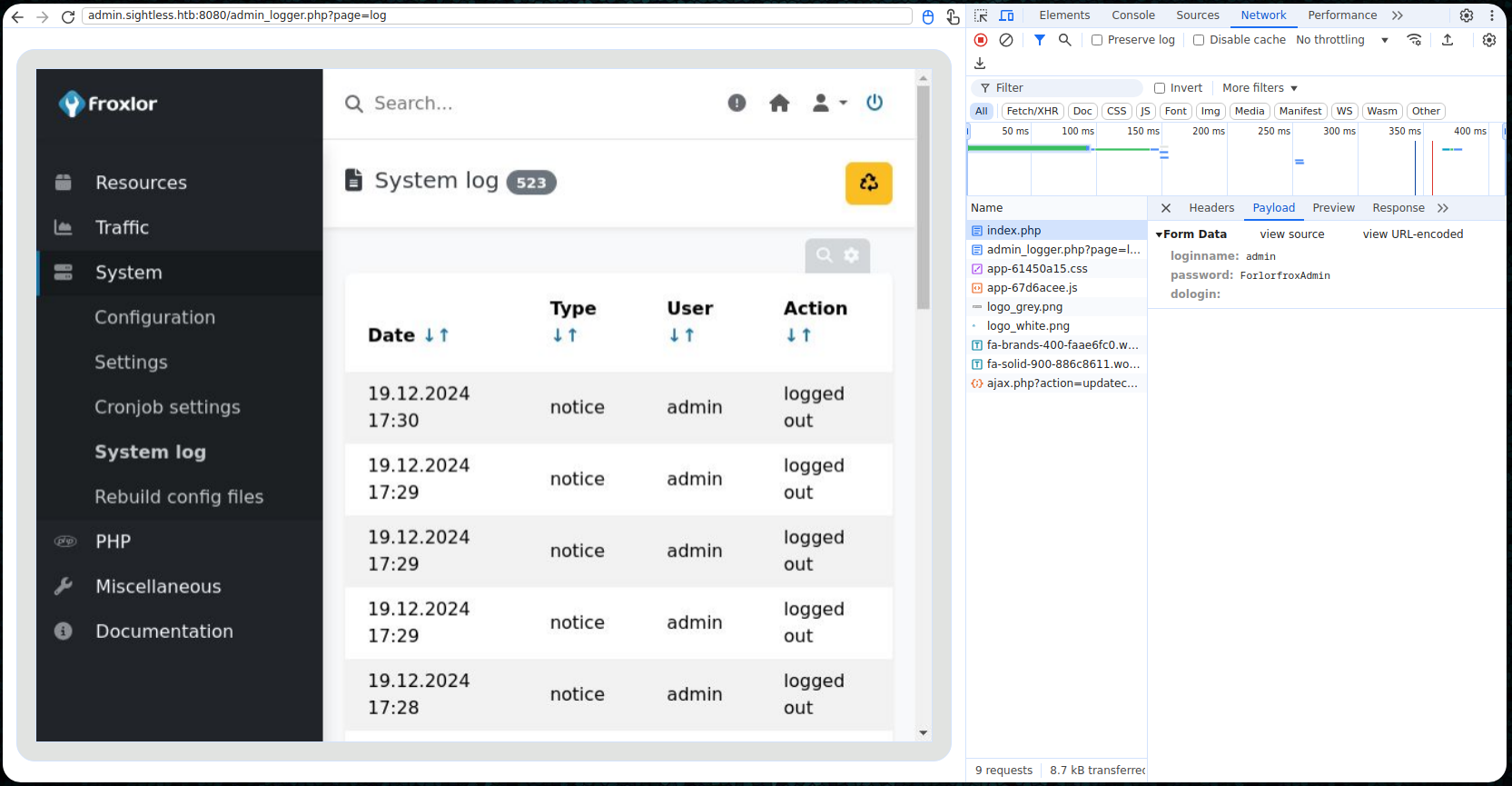Viewport: 1512px width, 786px height.
Task: Click the yellow truncate log button
Action: pos(868,183)
